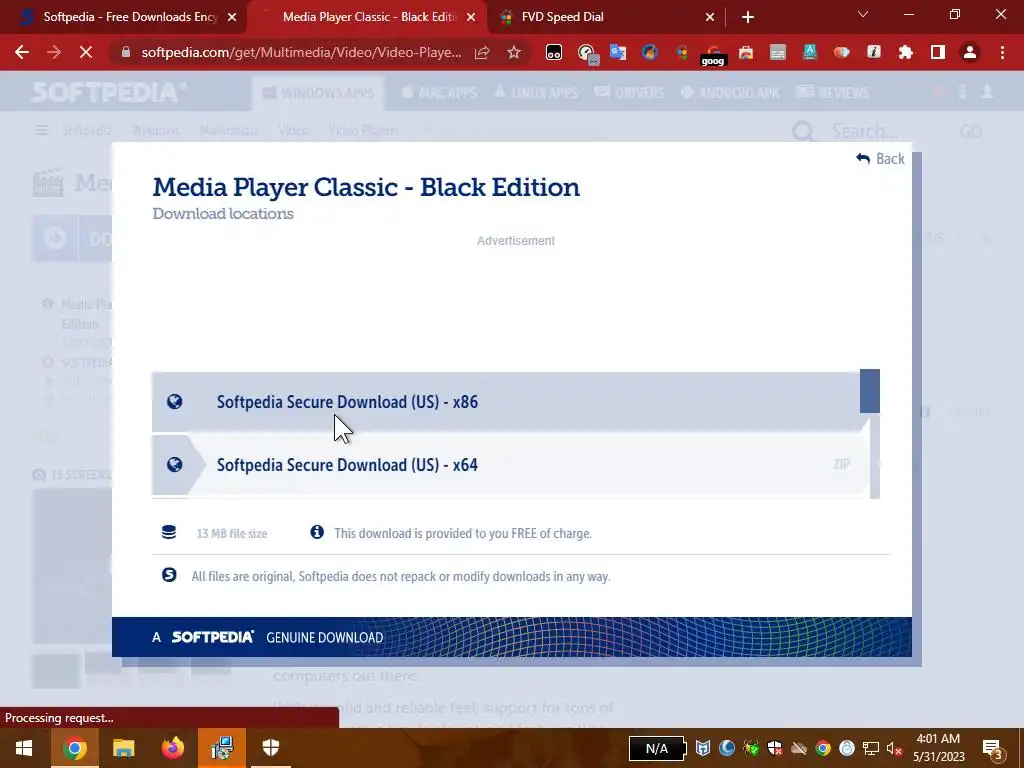This screenshot has width=1024, height=768.
Task: Click the Softpedia logo in header
Action: pos(108,92)
